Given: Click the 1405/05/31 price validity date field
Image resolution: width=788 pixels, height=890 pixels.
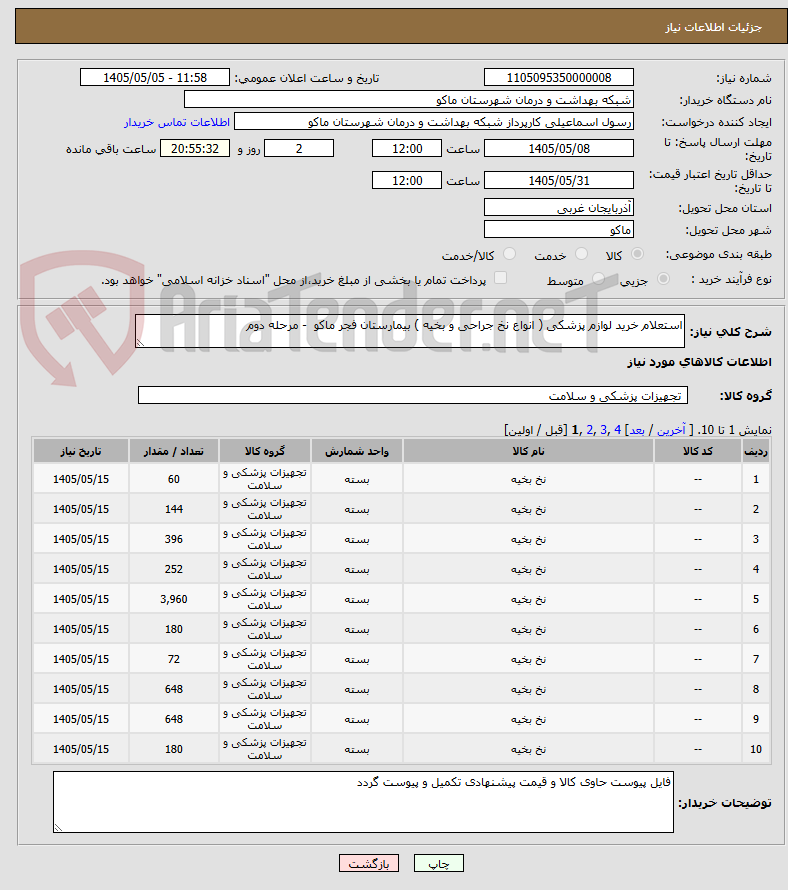Looking at the screenshot, I should pyautogui.click(x=559, y=180).
